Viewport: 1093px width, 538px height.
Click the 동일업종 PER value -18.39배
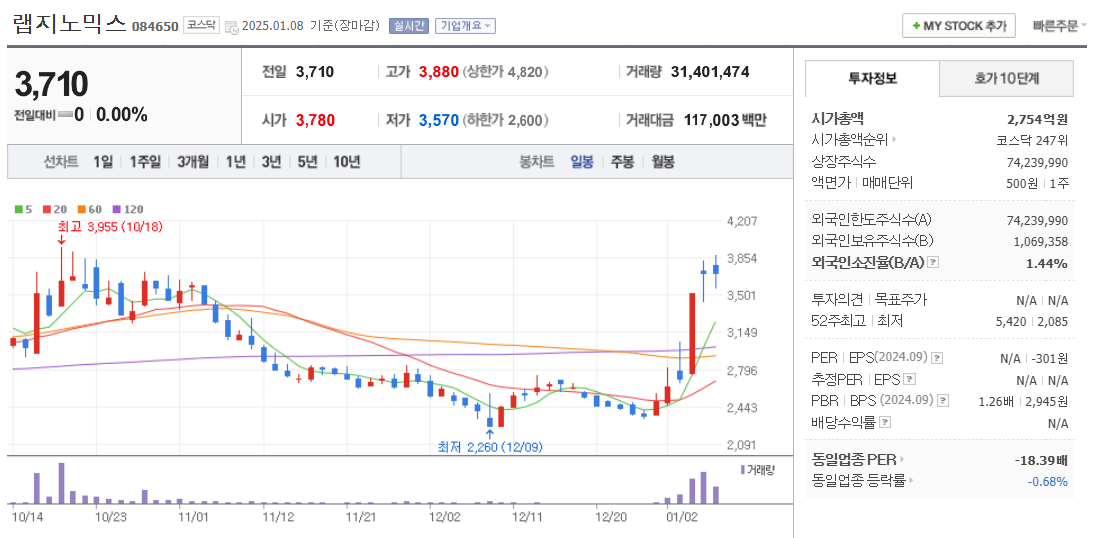[1042, 461]
